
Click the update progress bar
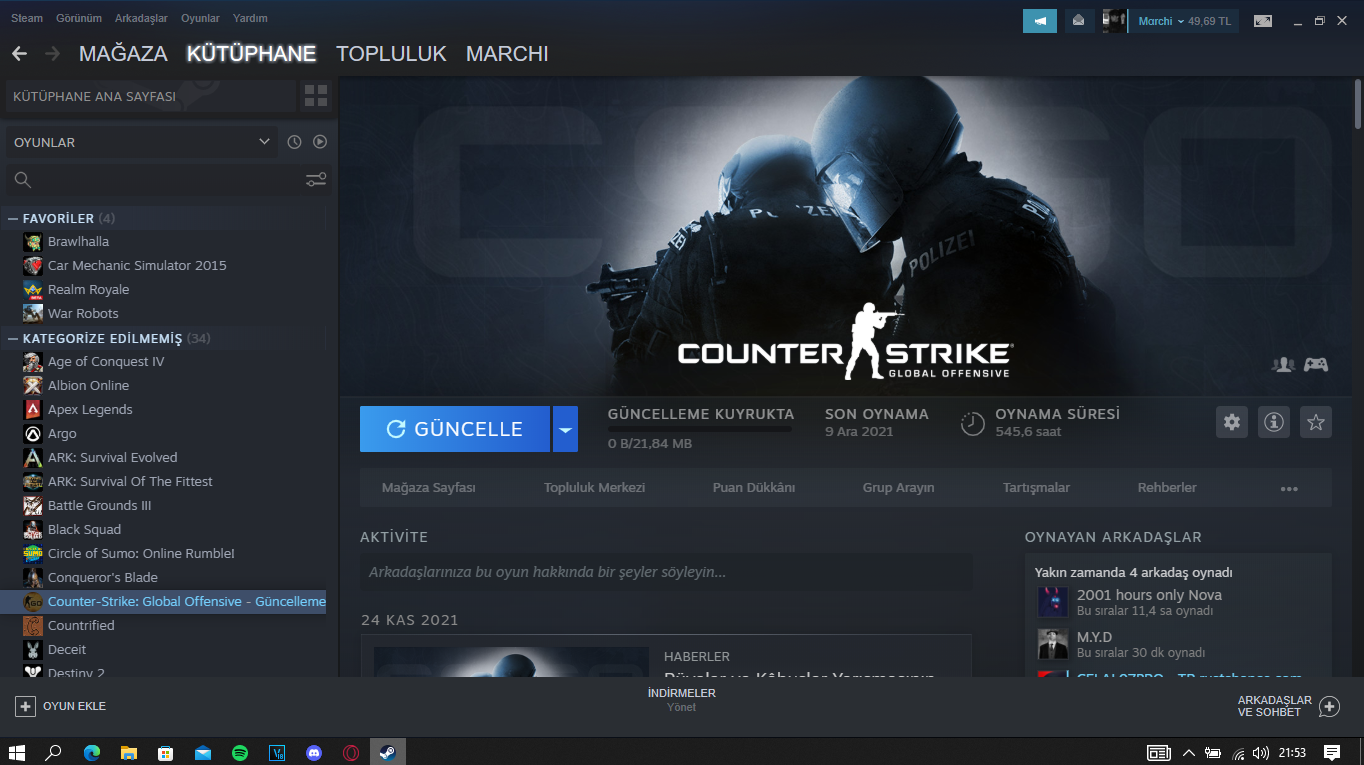(699, 428)
